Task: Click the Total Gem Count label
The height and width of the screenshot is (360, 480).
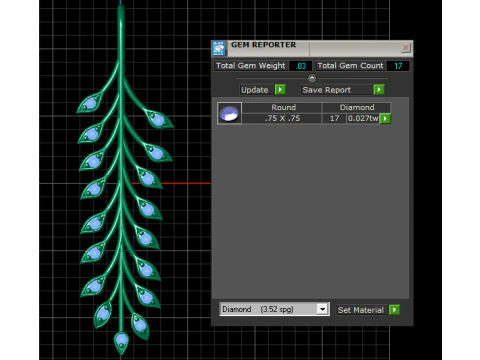Action: tap(350, 66)
